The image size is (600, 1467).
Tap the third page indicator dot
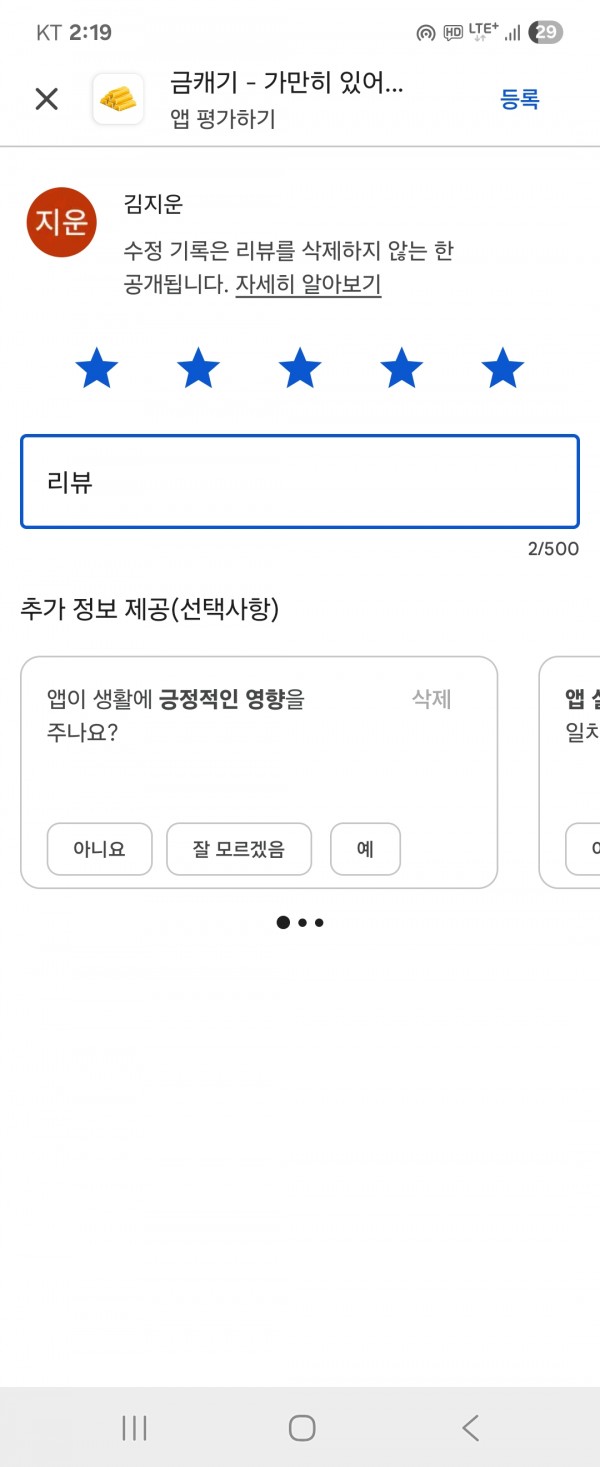319,923
